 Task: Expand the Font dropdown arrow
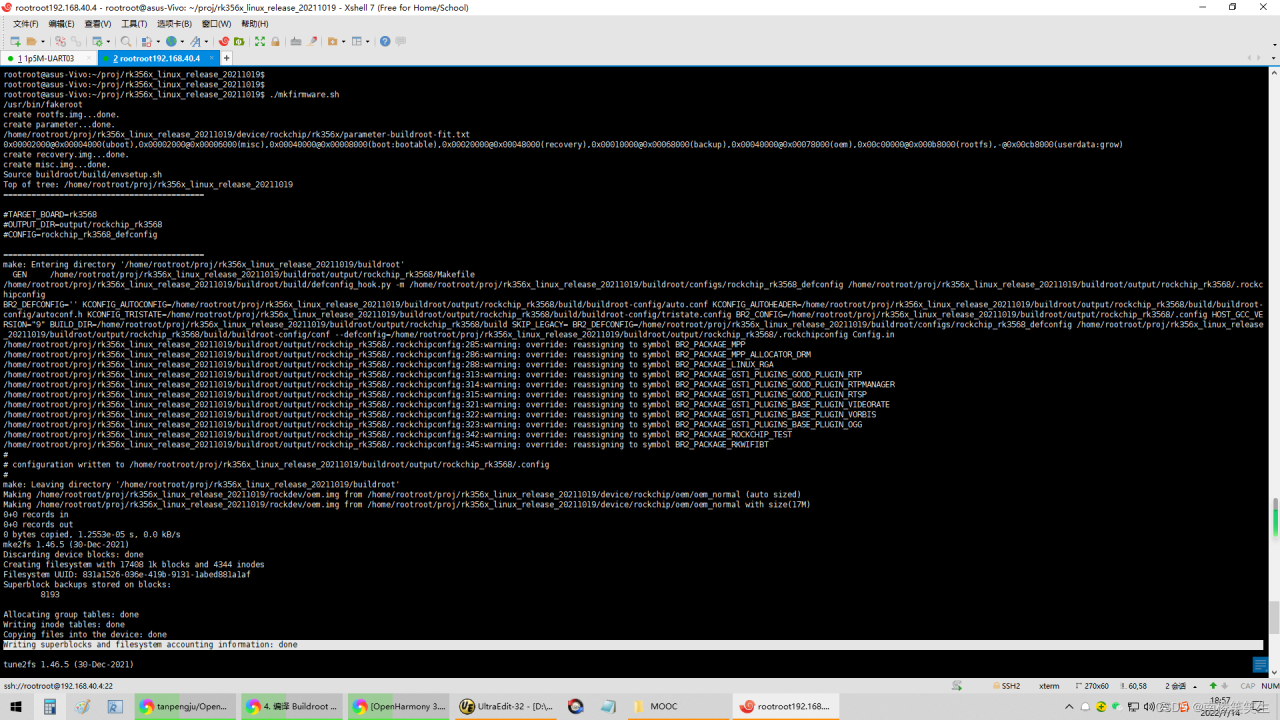pos(206,42)
